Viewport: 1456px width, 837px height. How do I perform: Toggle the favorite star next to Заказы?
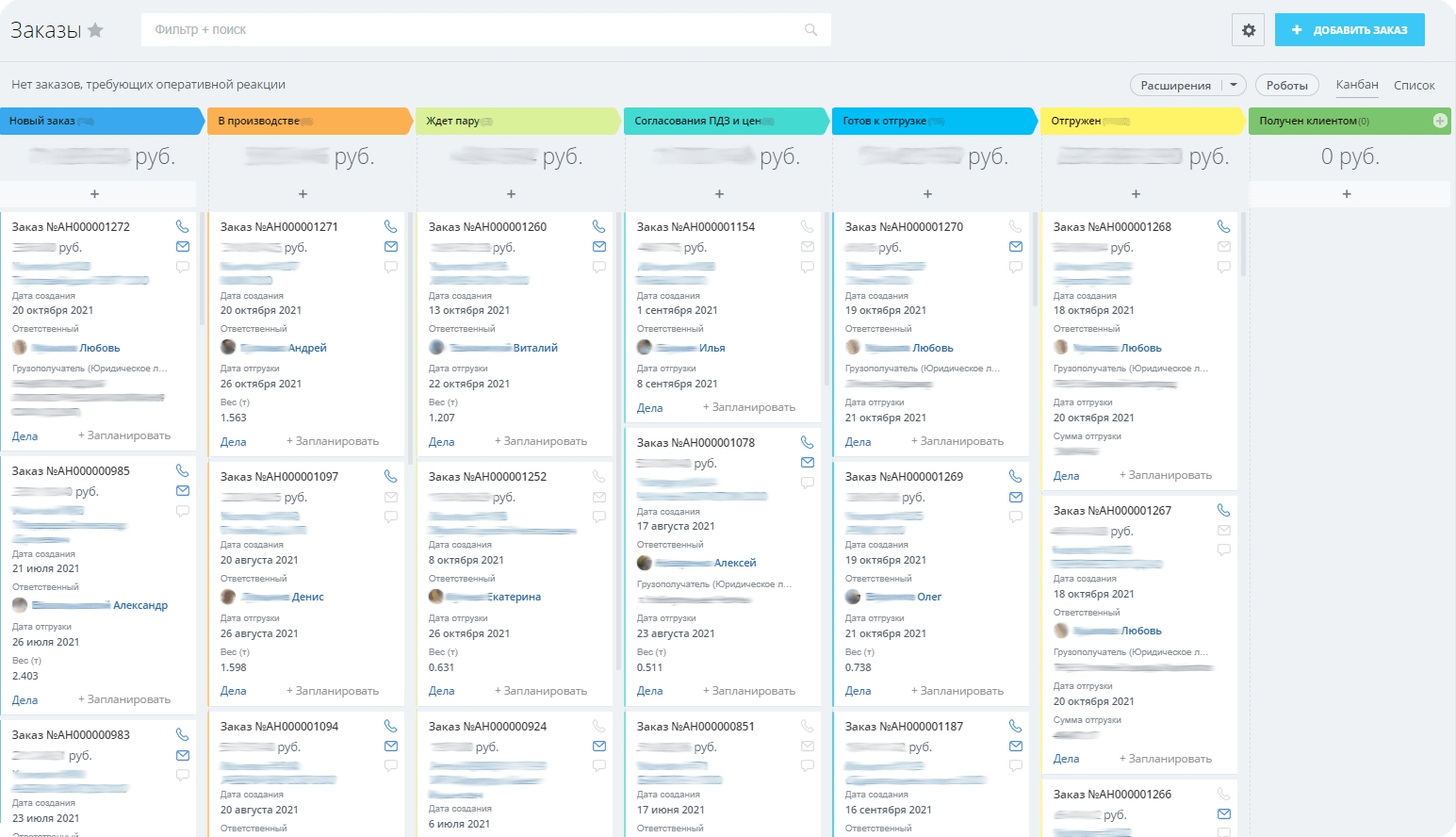pyautogui.click(x=95, y=30)
